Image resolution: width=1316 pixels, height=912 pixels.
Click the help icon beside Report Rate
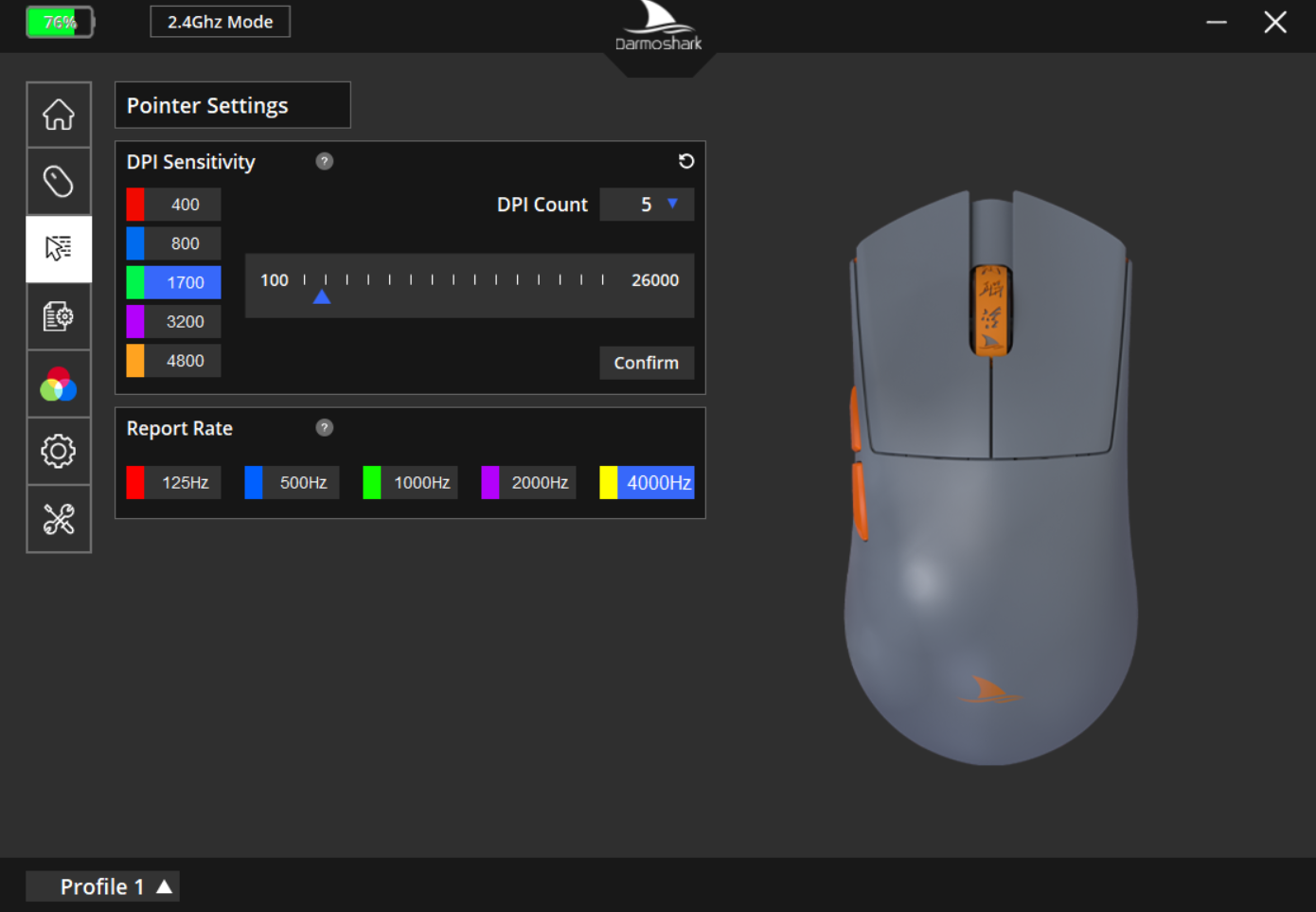[325, 428]
